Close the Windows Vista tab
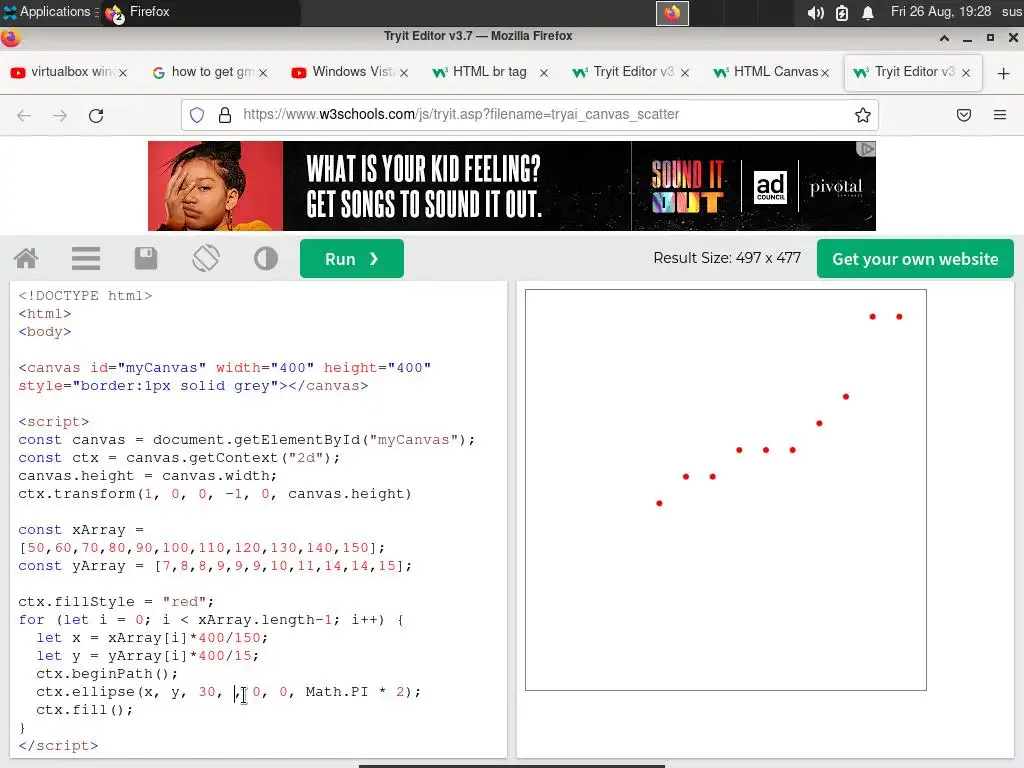 tap(404, 72)
